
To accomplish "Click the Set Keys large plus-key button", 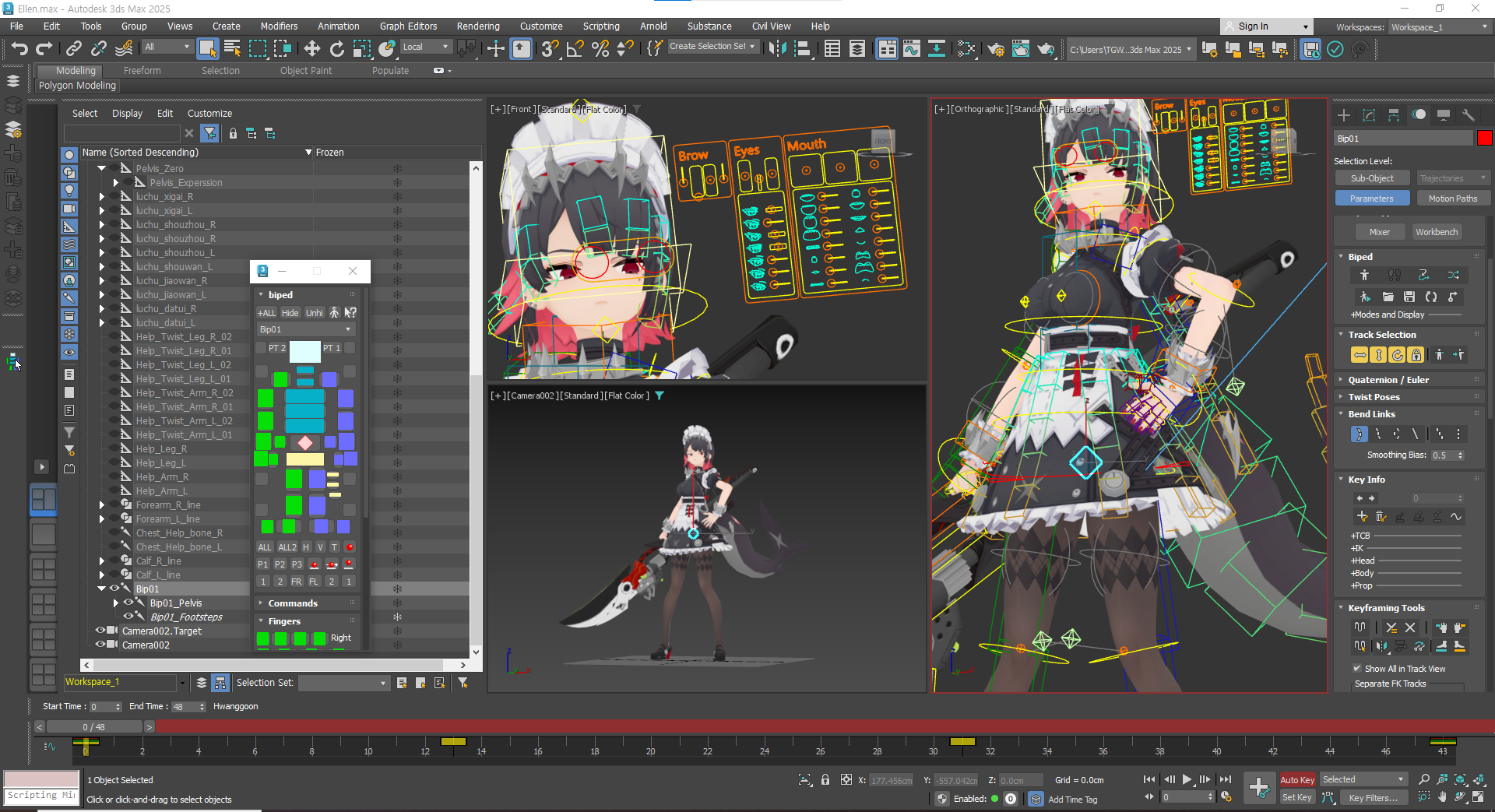I will click(1259, 788).
